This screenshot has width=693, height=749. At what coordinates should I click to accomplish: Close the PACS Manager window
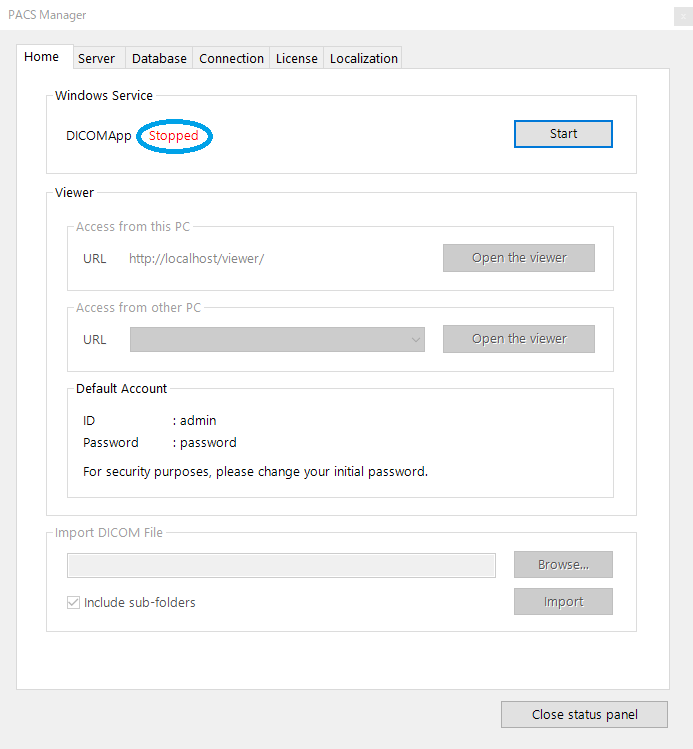pyautogui.click(x=683, y=17)
